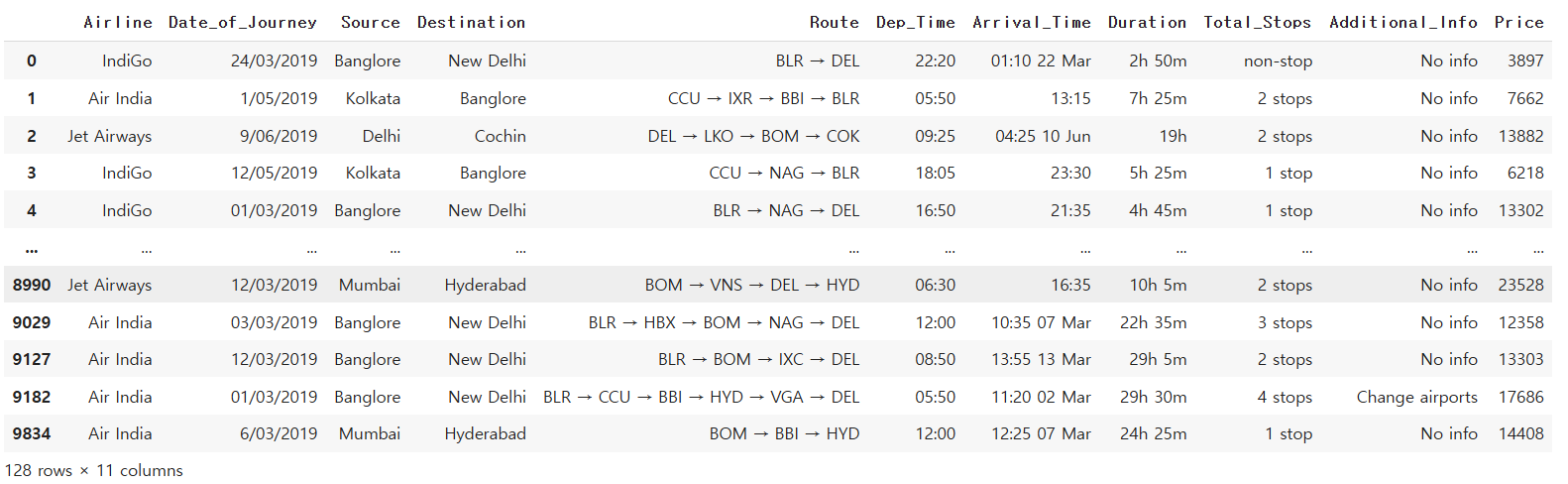Click the 128 rows × 11 columns summary

94,470
